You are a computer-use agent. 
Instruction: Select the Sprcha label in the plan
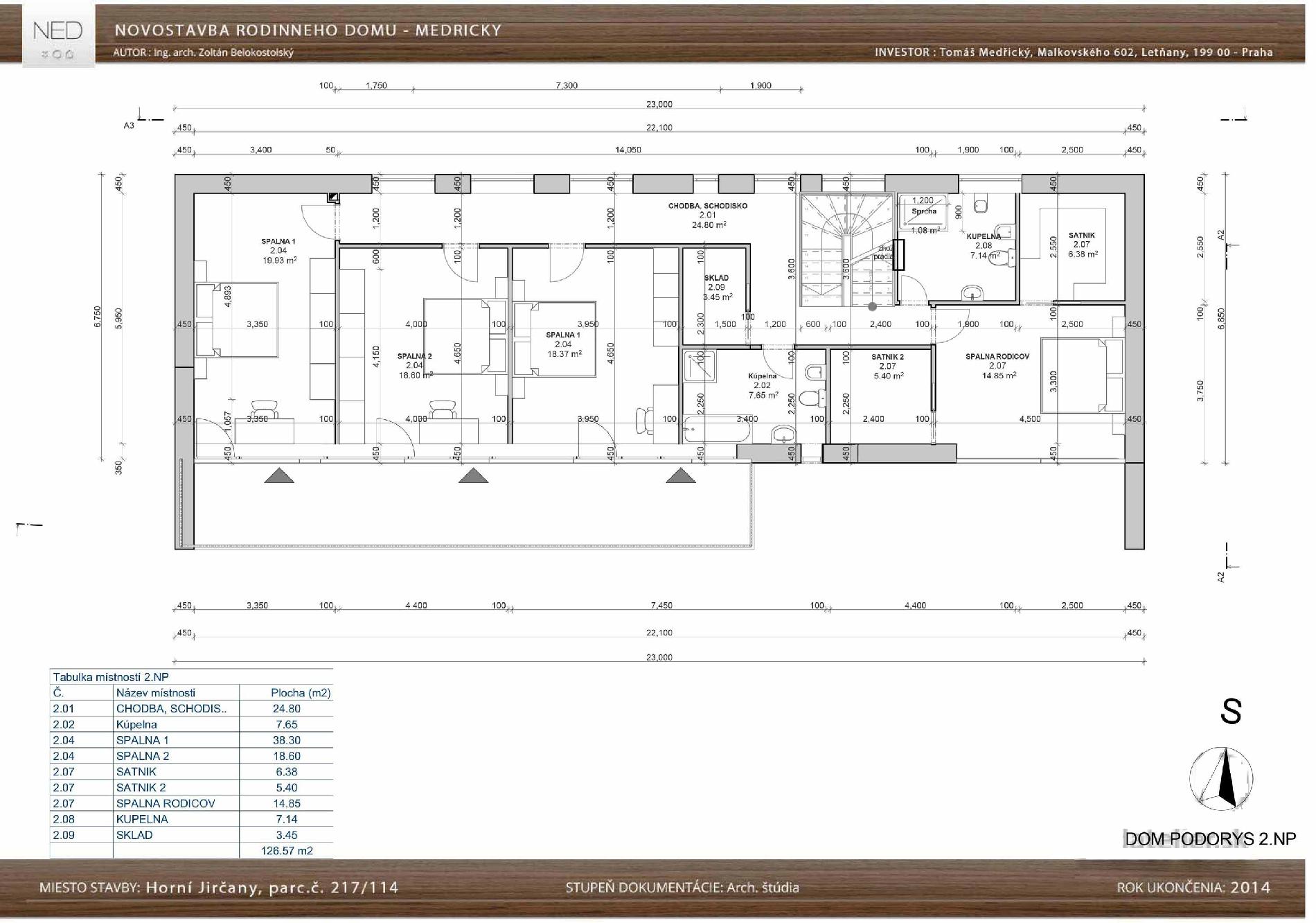(924, 211)
